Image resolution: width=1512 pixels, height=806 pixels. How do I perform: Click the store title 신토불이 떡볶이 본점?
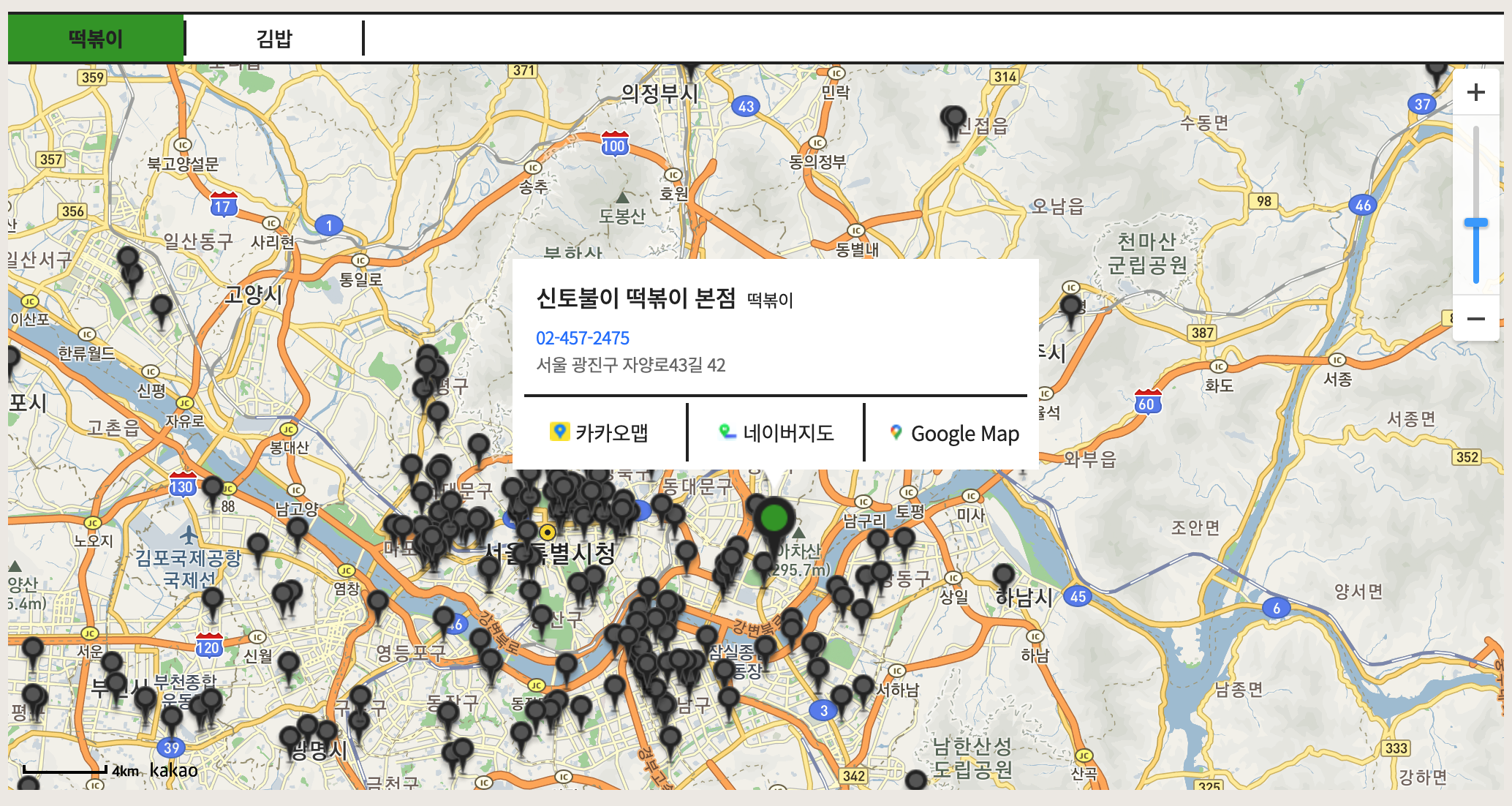click(x=635, y=298)
